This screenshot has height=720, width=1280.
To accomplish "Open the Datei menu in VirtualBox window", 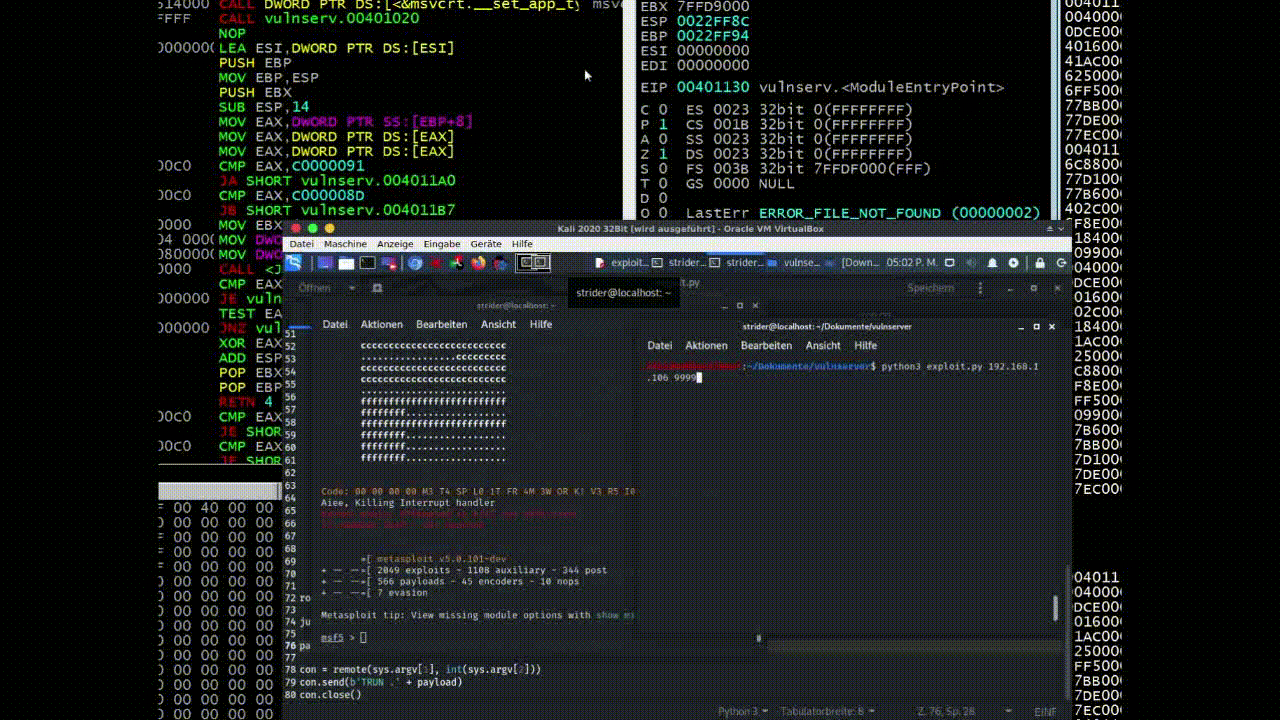I will click(x=301, y=244).
